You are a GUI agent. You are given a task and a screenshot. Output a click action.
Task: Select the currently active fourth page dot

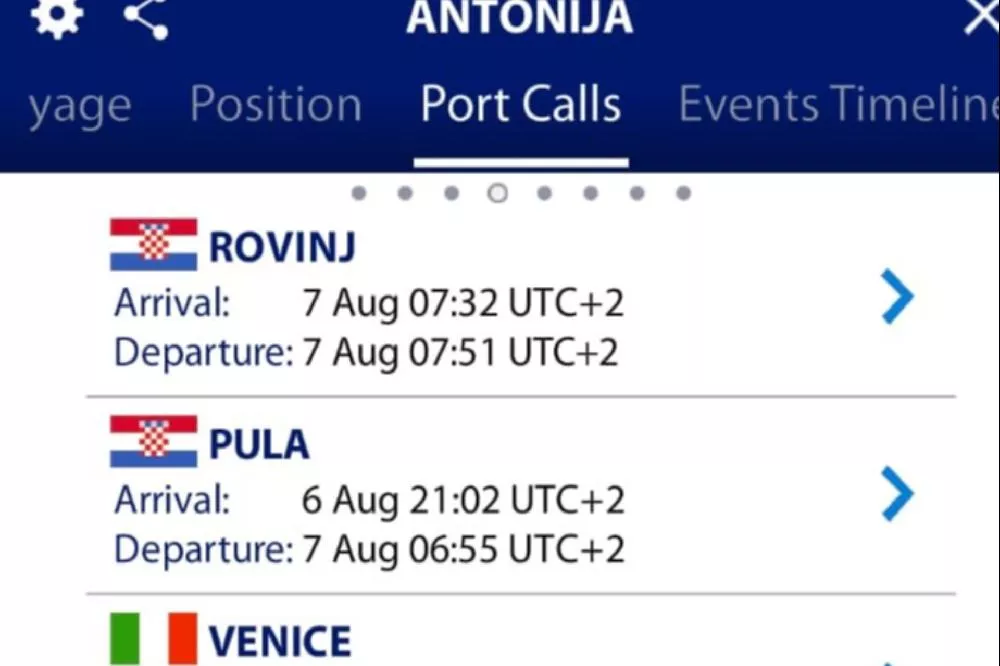497,193
